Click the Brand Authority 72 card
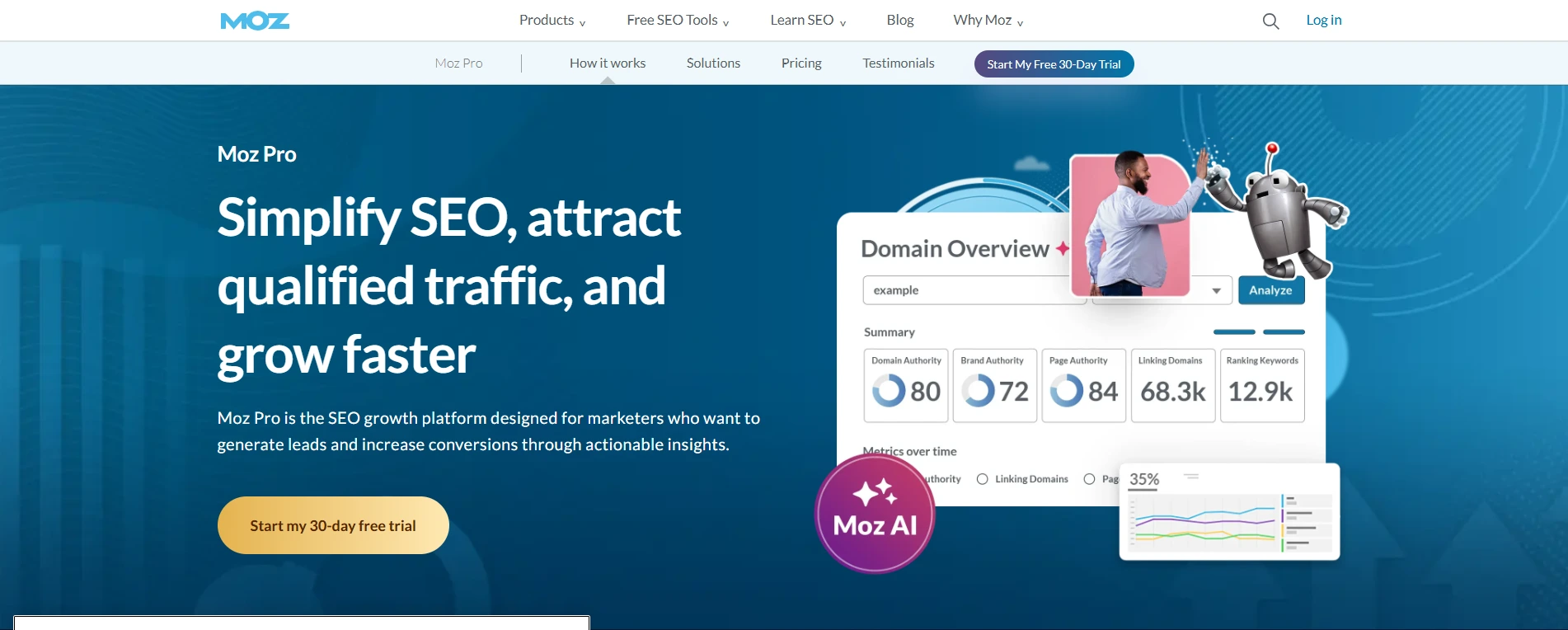Viewport: 1568px width, 630px height. coord(995,386)
